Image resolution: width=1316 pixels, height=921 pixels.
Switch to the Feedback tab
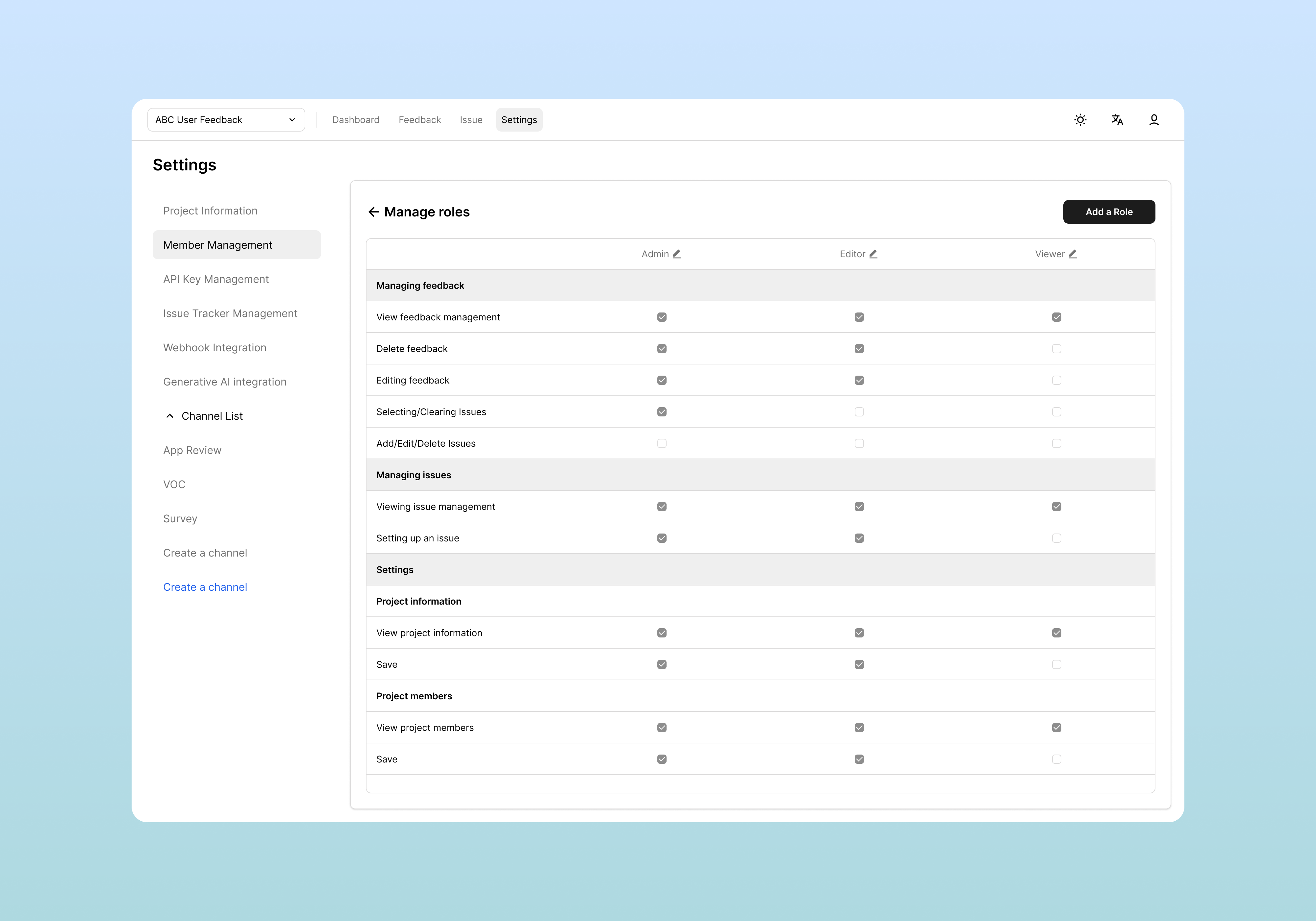(x=419, y=120)
